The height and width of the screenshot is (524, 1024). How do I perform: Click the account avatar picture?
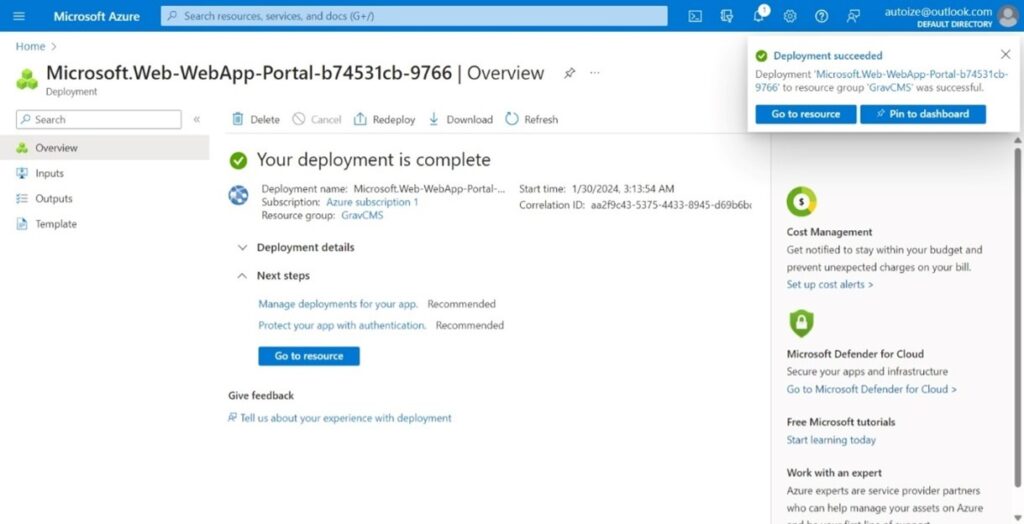coord(1008,16)
